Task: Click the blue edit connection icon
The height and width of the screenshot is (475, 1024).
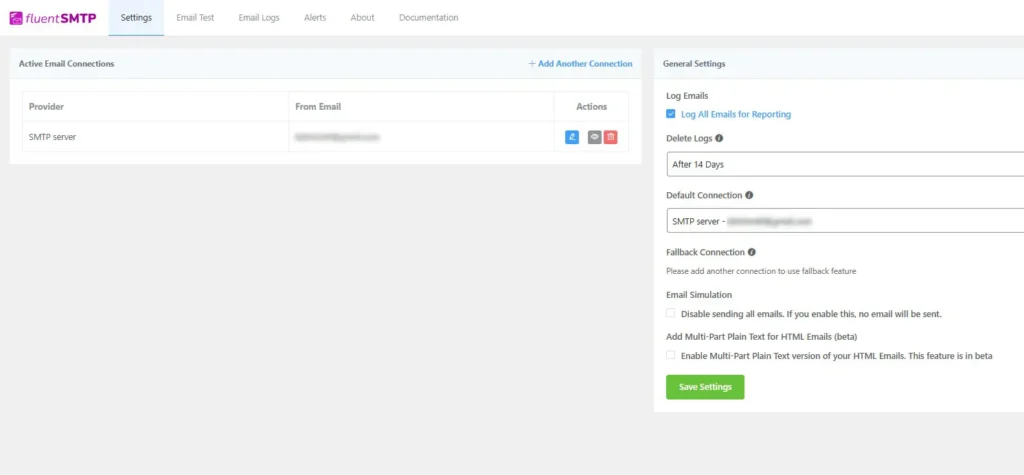Action: point(572,137)
